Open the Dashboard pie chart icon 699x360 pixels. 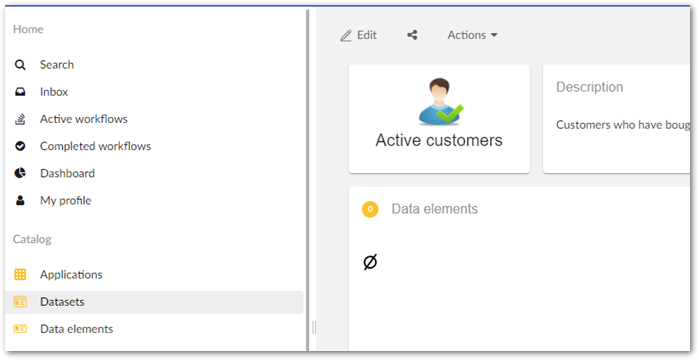[20, 173]
